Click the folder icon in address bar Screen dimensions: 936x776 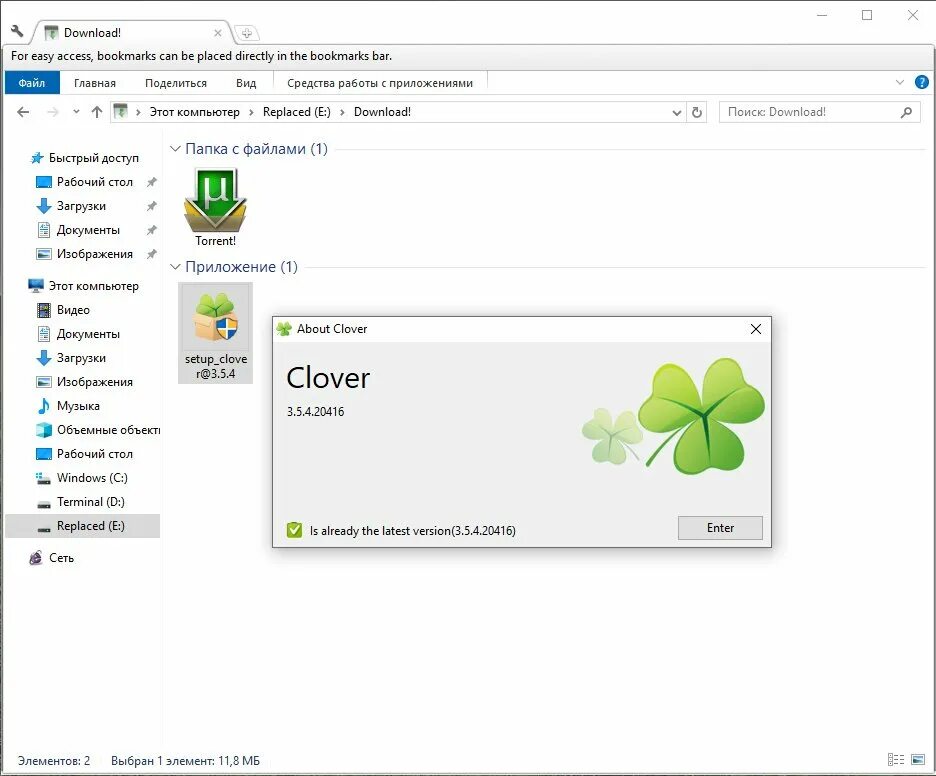click(x=121, y=112)
